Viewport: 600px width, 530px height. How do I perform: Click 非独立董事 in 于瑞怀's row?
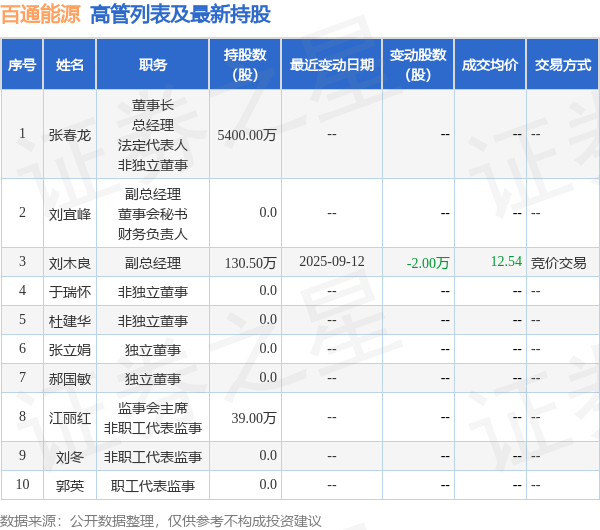(x=153, y=292)
